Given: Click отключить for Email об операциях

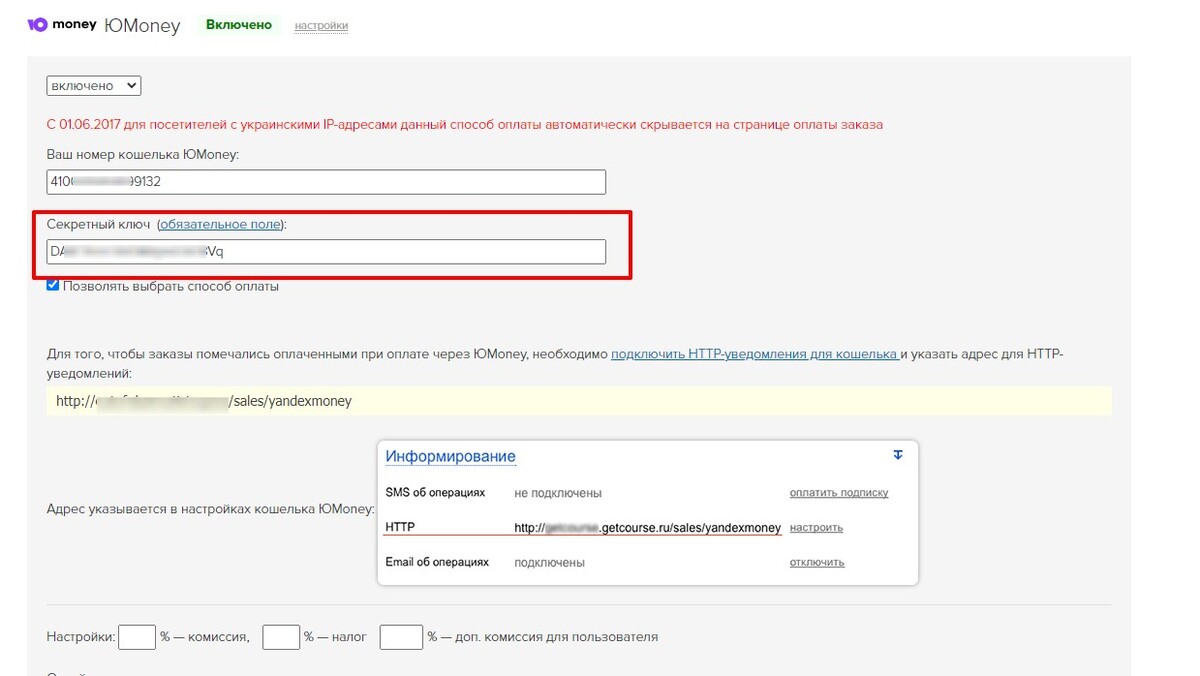Looking at the screenshot, I should [x=817, y=563].
